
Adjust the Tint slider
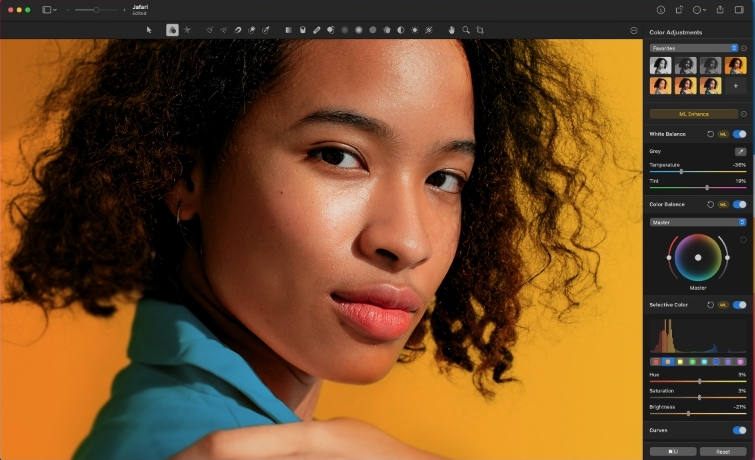point(698,188)
